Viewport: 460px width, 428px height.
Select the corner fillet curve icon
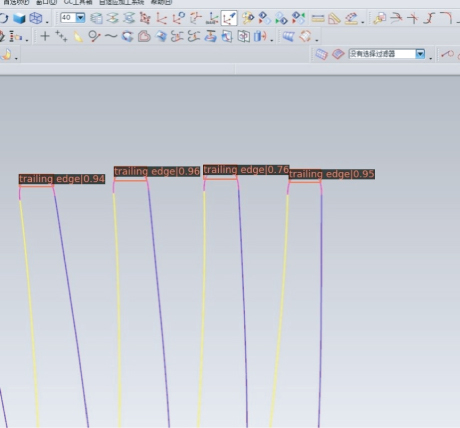447,18
